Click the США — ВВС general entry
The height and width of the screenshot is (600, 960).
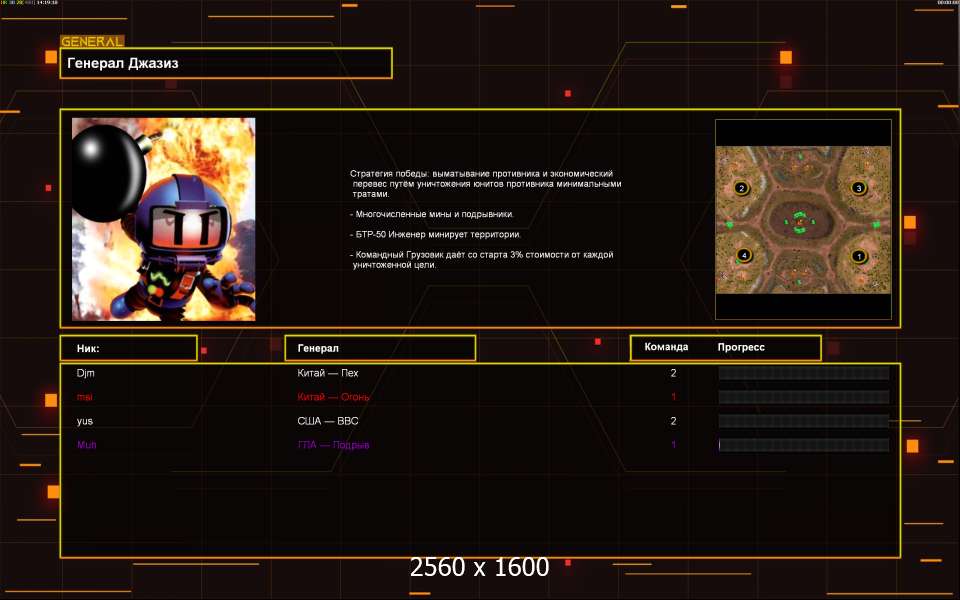(x=328, y=421)
